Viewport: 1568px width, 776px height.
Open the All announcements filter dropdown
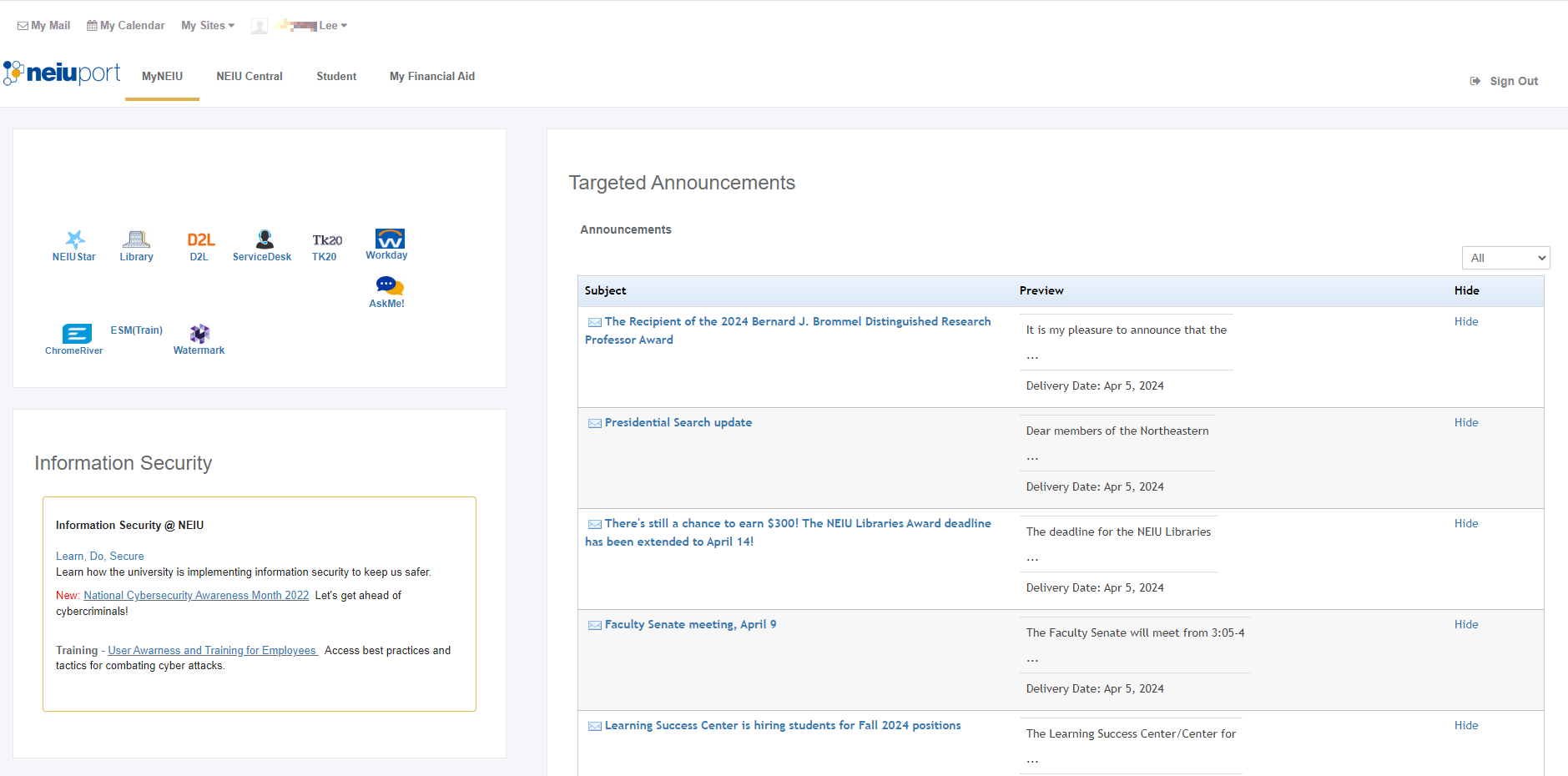click(1505, 258)
